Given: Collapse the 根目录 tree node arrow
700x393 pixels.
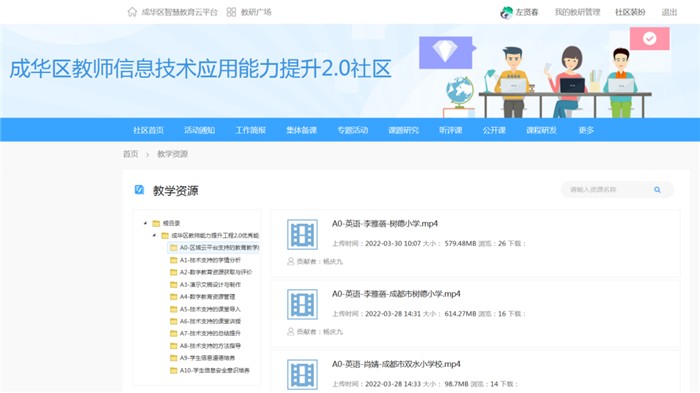Looking at the screenshot, I should click(145, 223).
